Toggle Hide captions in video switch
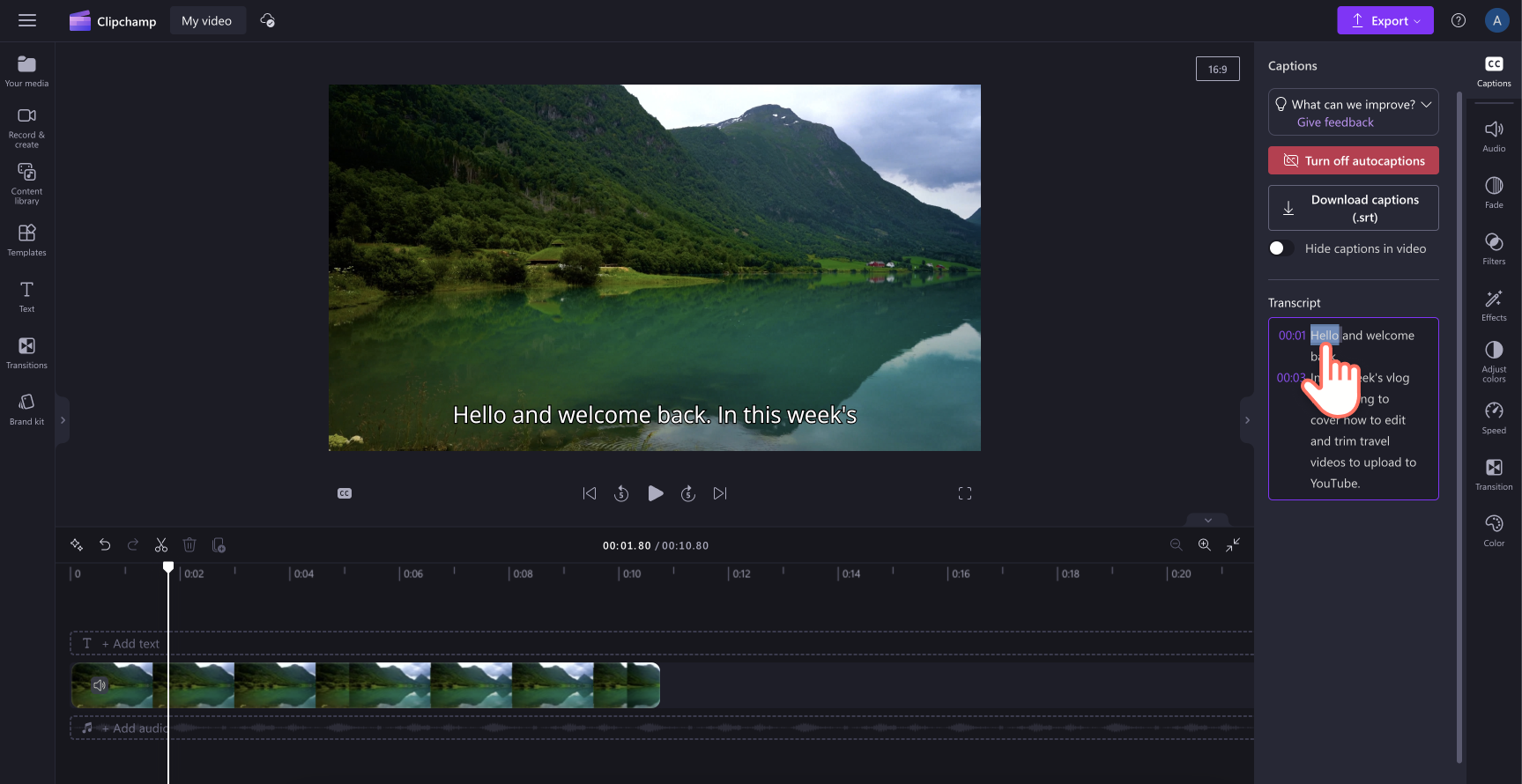The image size is (1522, 784). (1281, 248)
